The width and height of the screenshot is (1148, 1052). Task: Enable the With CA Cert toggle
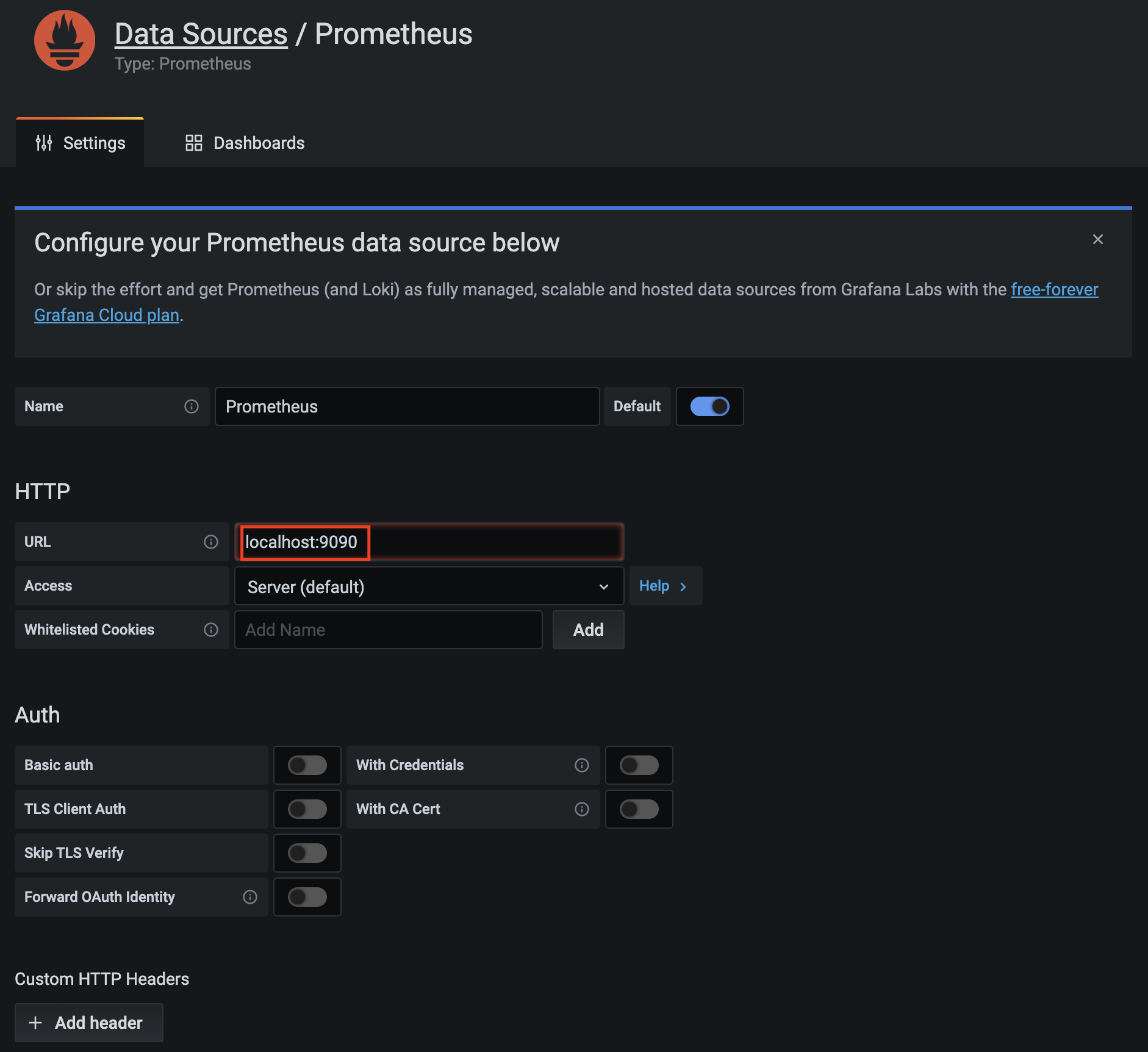[x=639, y=809]
